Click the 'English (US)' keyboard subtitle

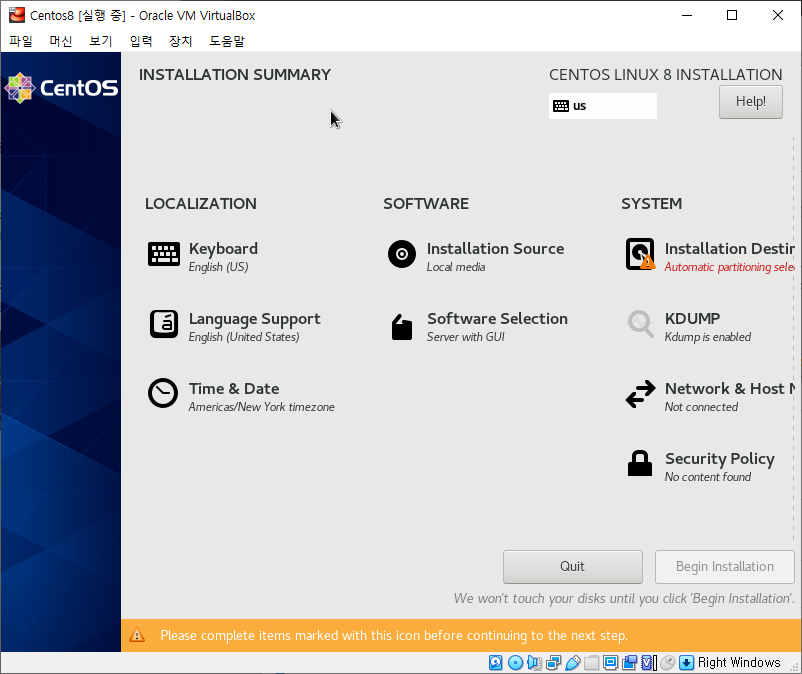pyautogui.click(x=218, y=267)
